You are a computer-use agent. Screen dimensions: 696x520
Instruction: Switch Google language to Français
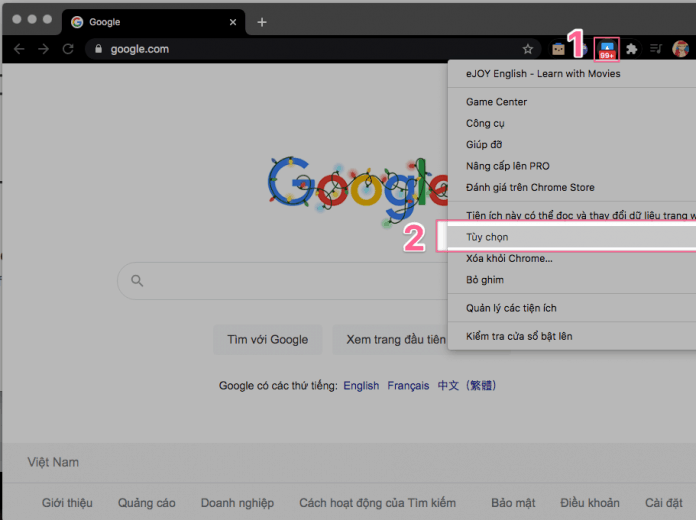pos(408,385)
